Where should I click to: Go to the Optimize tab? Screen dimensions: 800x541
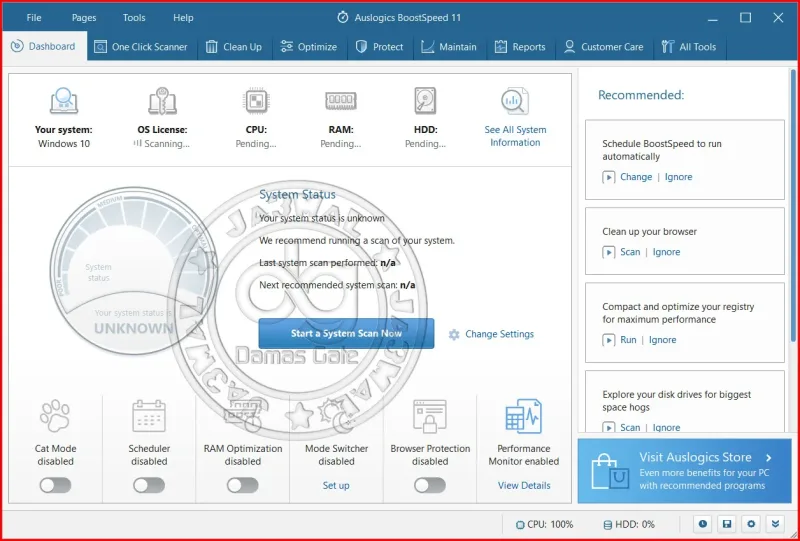coord(309,47)
